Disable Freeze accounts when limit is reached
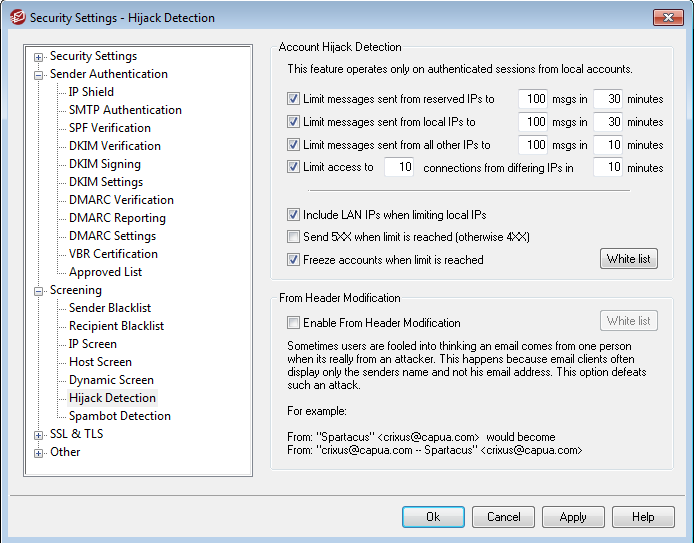 point(293,259)
